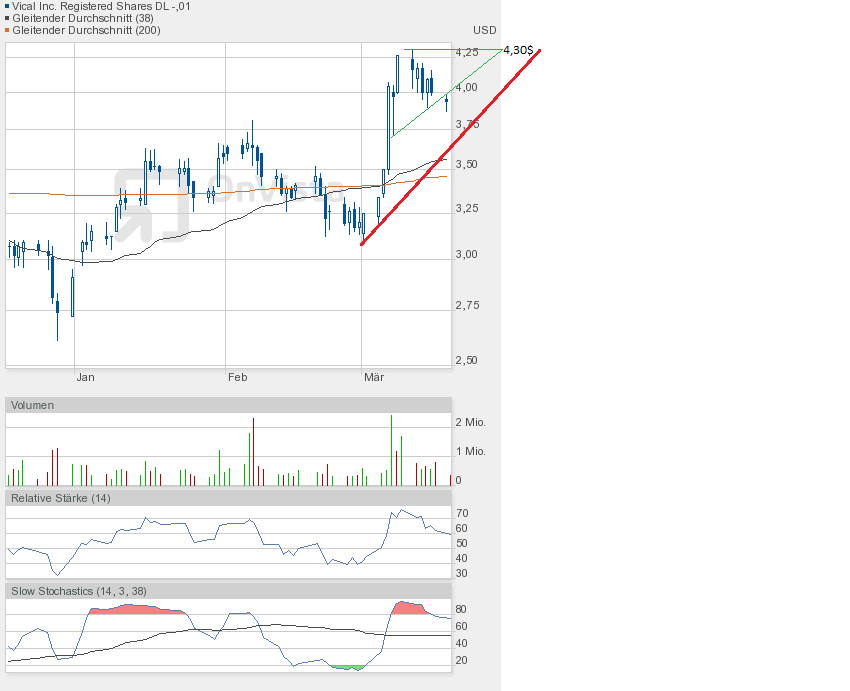
Task: Click the red overbought stochastics area in March
Action: pyautogui.click(x=407, y=608)
